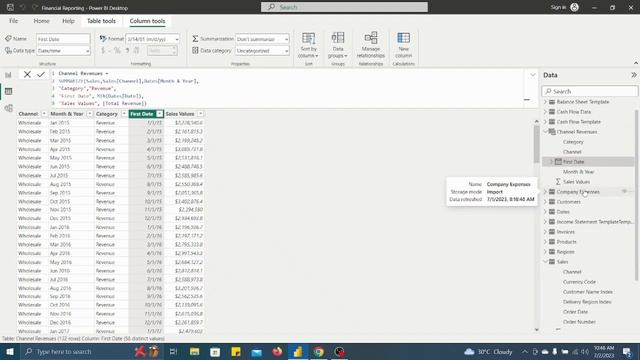Select Month & Year field in Data pane
640x360 pixels.
pyautogui.click(x=578, y=172)
